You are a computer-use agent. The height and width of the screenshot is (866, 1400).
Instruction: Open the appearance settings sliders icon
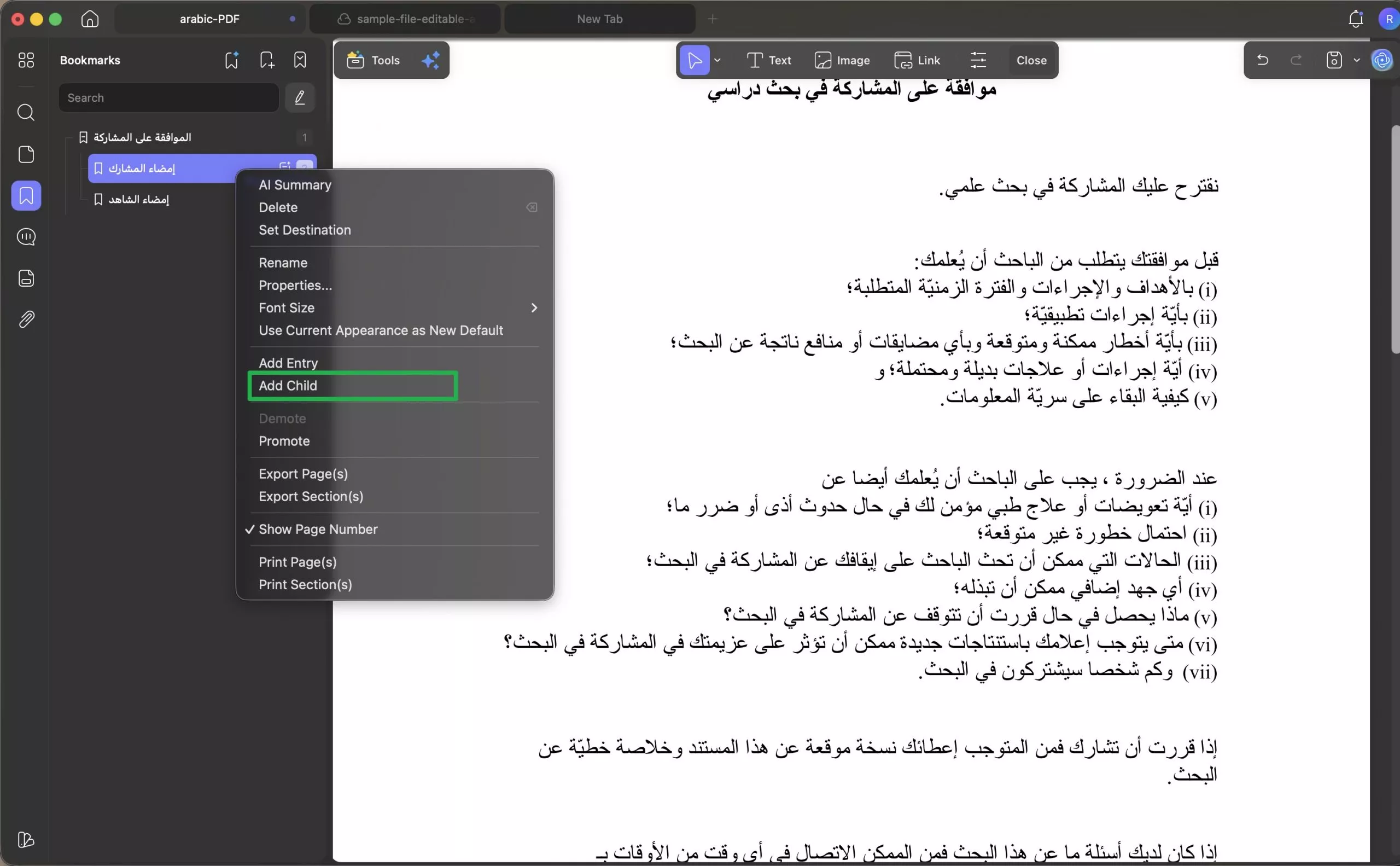click(978, 60)
